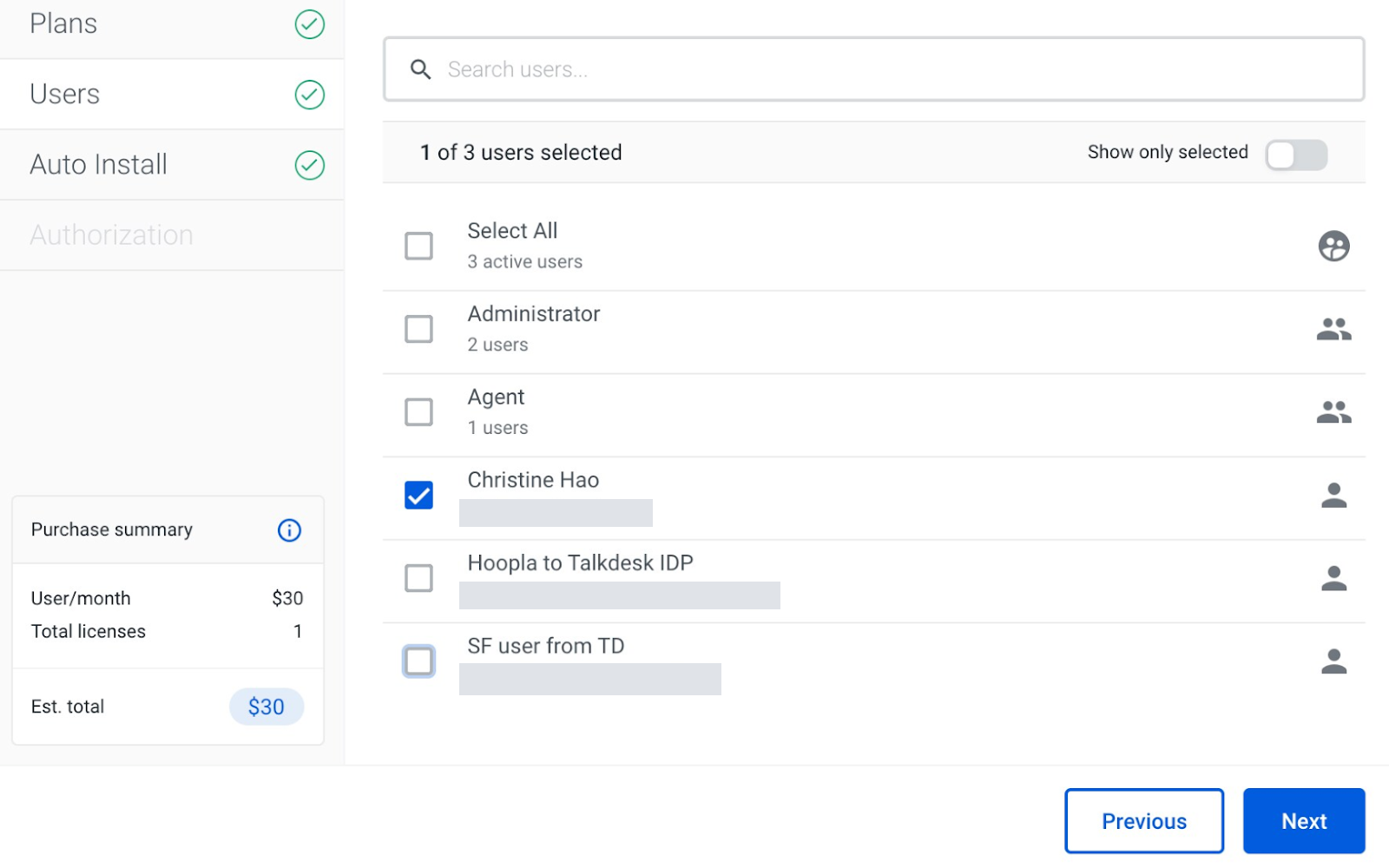1389x868 pixels.
Task: Click person icon on Hoopla to Talkdesk IDP row
Action: pyautogui.click(x=1333, y=578)
